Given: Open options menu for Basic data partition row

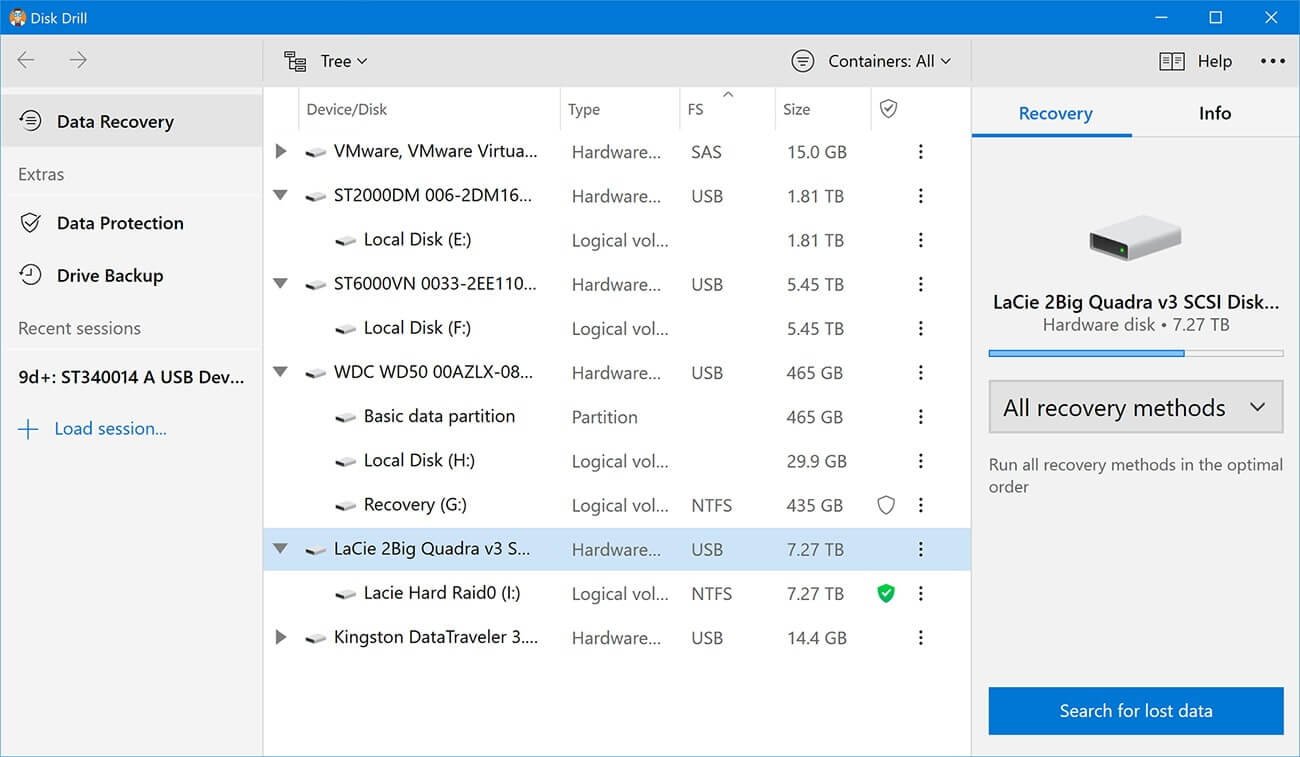Looking at the screenshot, I should 921,417.
